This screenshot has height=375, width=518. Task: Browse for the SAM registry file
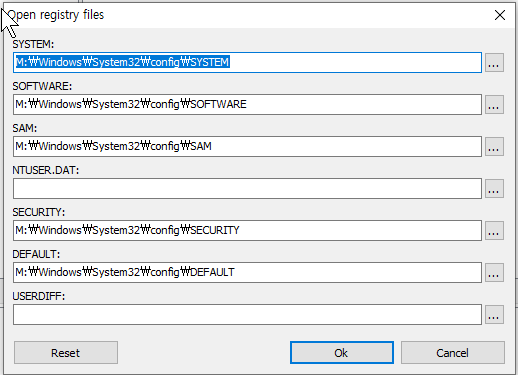click(x=494, y=146)
